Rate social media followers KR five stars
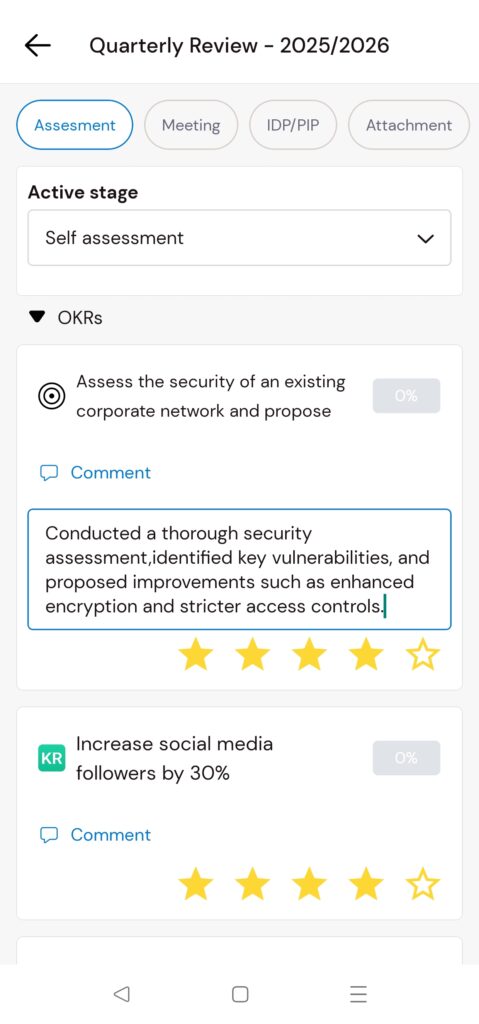Screen dimensions: 479x1024 tap(423, 884)
